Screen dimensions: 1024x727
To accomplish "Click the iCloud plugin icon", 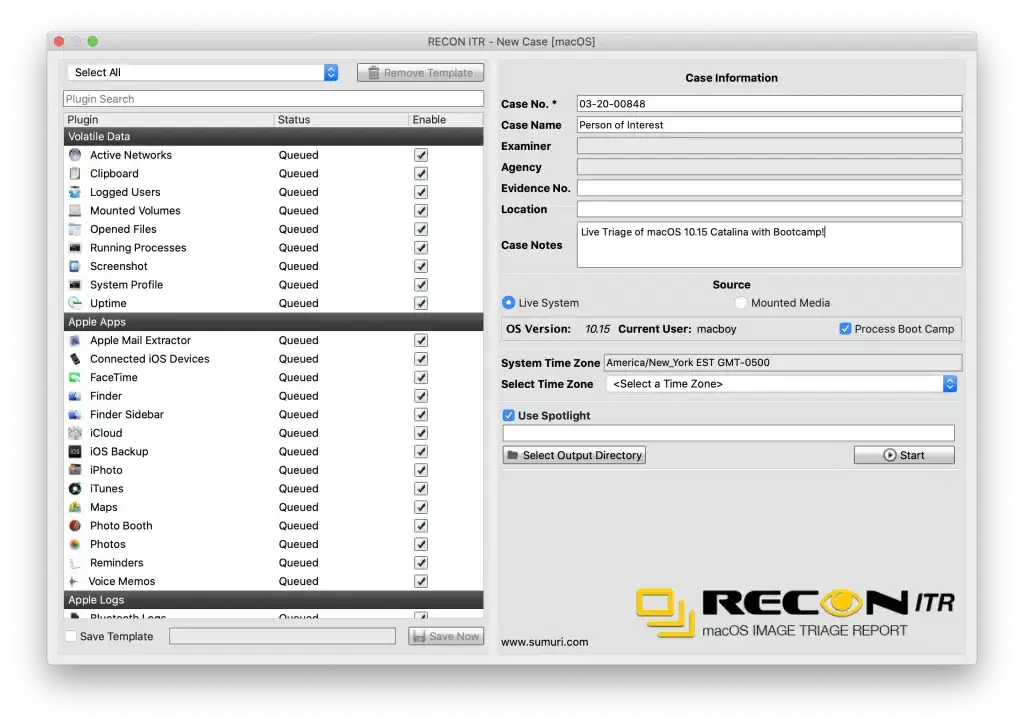I will (75, 433).
